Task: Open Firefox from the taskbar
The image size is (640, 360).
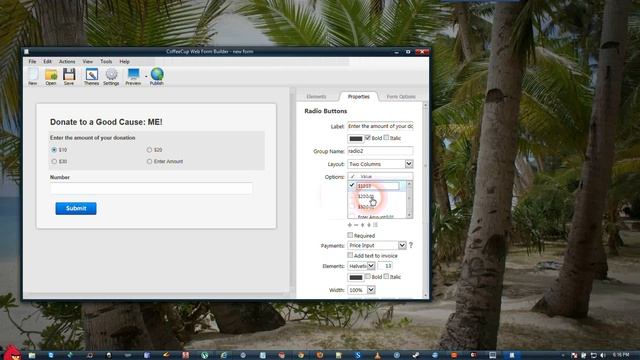Action: tap(320, 356)
